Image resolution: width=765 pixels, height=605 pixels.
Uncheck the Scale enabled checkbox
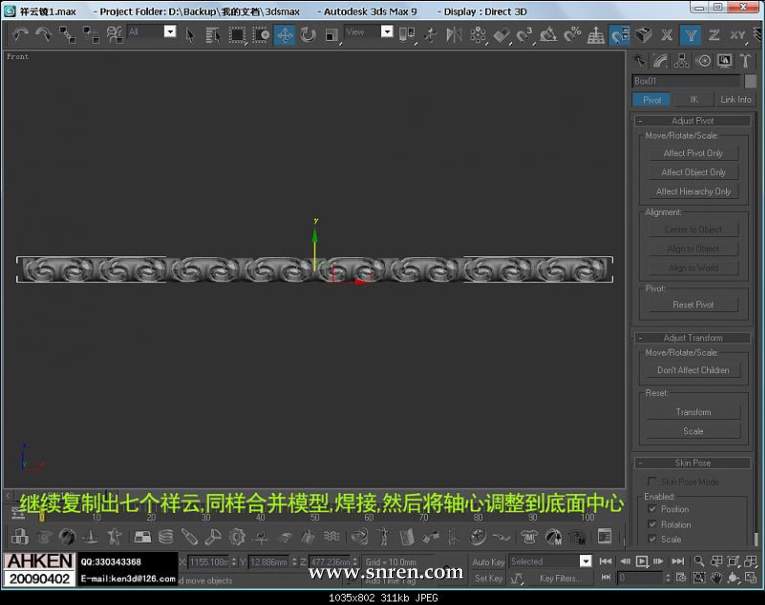(x=652, y=539)
